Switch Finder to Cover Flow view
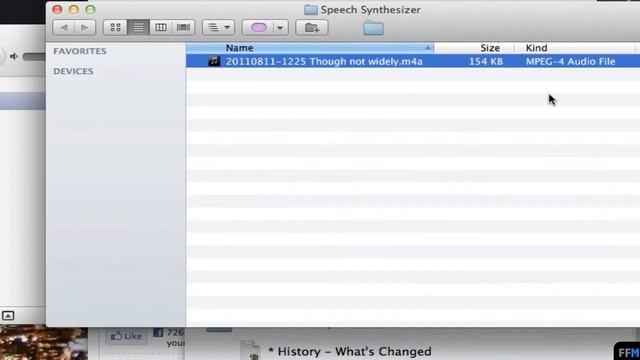The height and width of the screenshot is (360, 640). click(183, 27)
